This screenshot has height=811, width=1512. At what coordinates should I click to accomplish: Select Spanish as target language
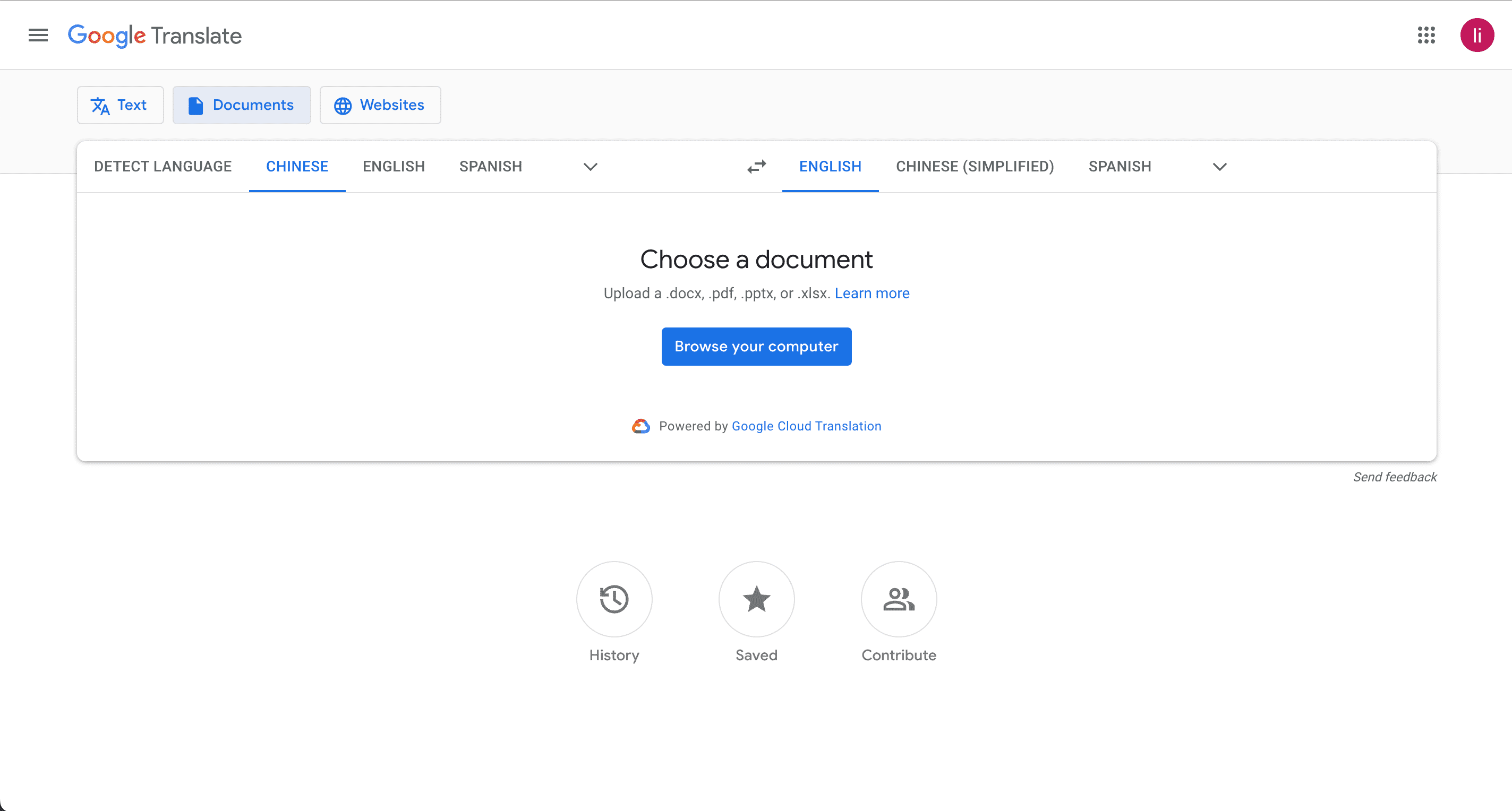[1120, 167]
